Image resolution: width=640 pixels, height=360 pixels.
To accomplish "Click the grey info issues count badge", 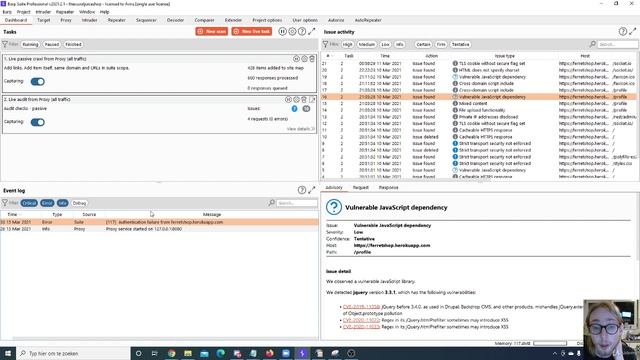I will coord(306,109).
